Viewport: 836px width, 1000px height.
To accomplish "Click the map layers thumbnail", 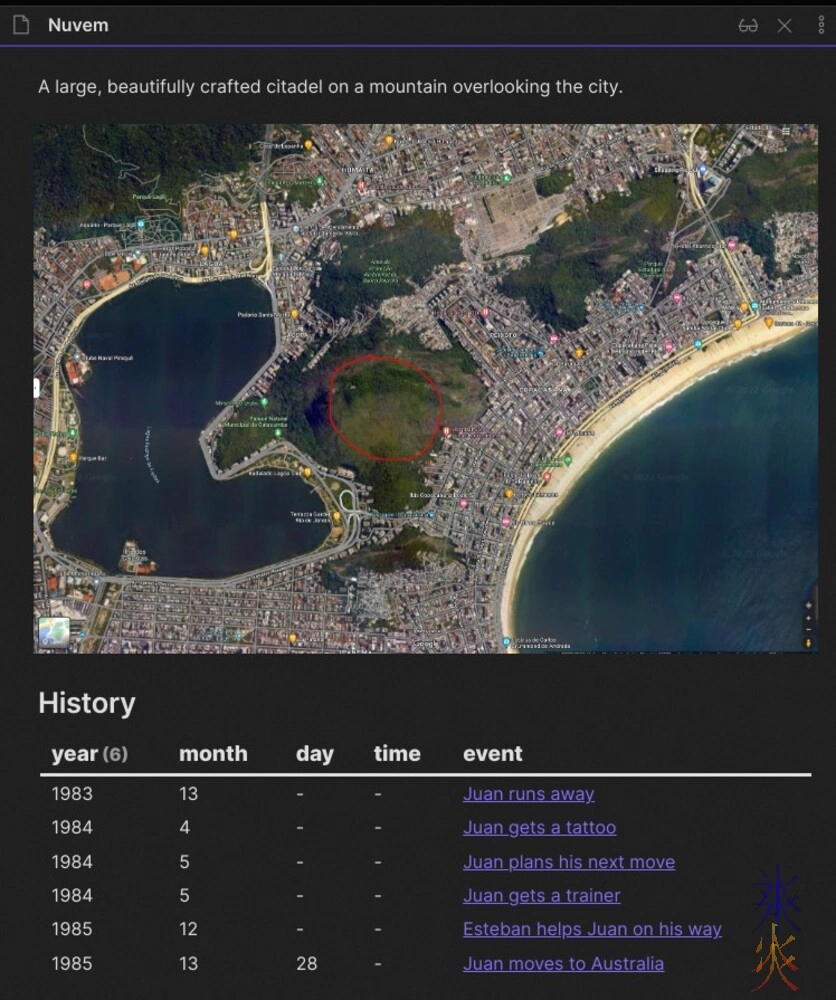I will click(54, 633).
